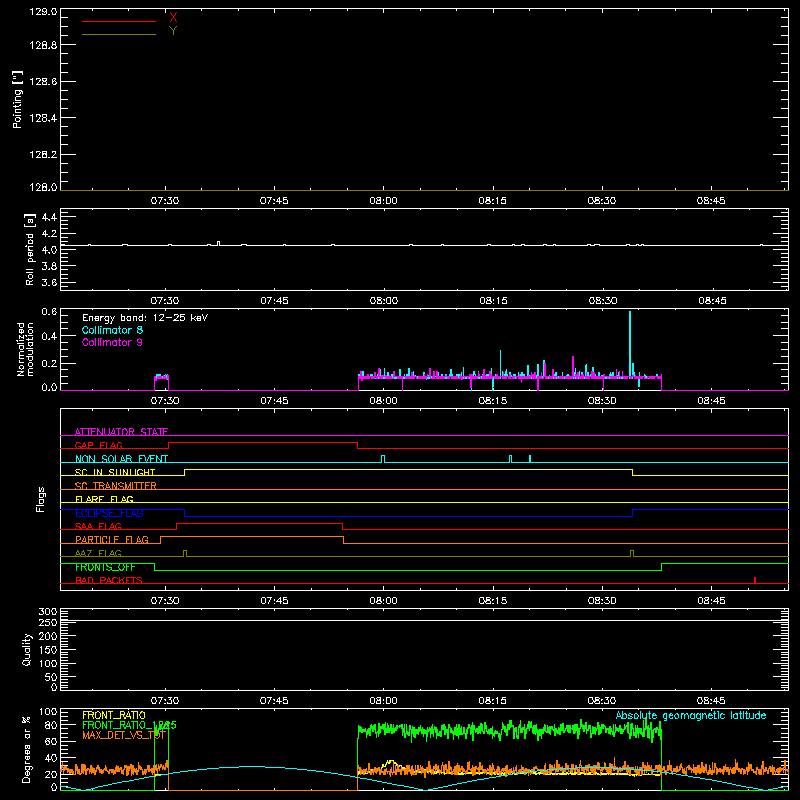
Task: Click the 300 Quality axis value
Action: tap(48, 611)
